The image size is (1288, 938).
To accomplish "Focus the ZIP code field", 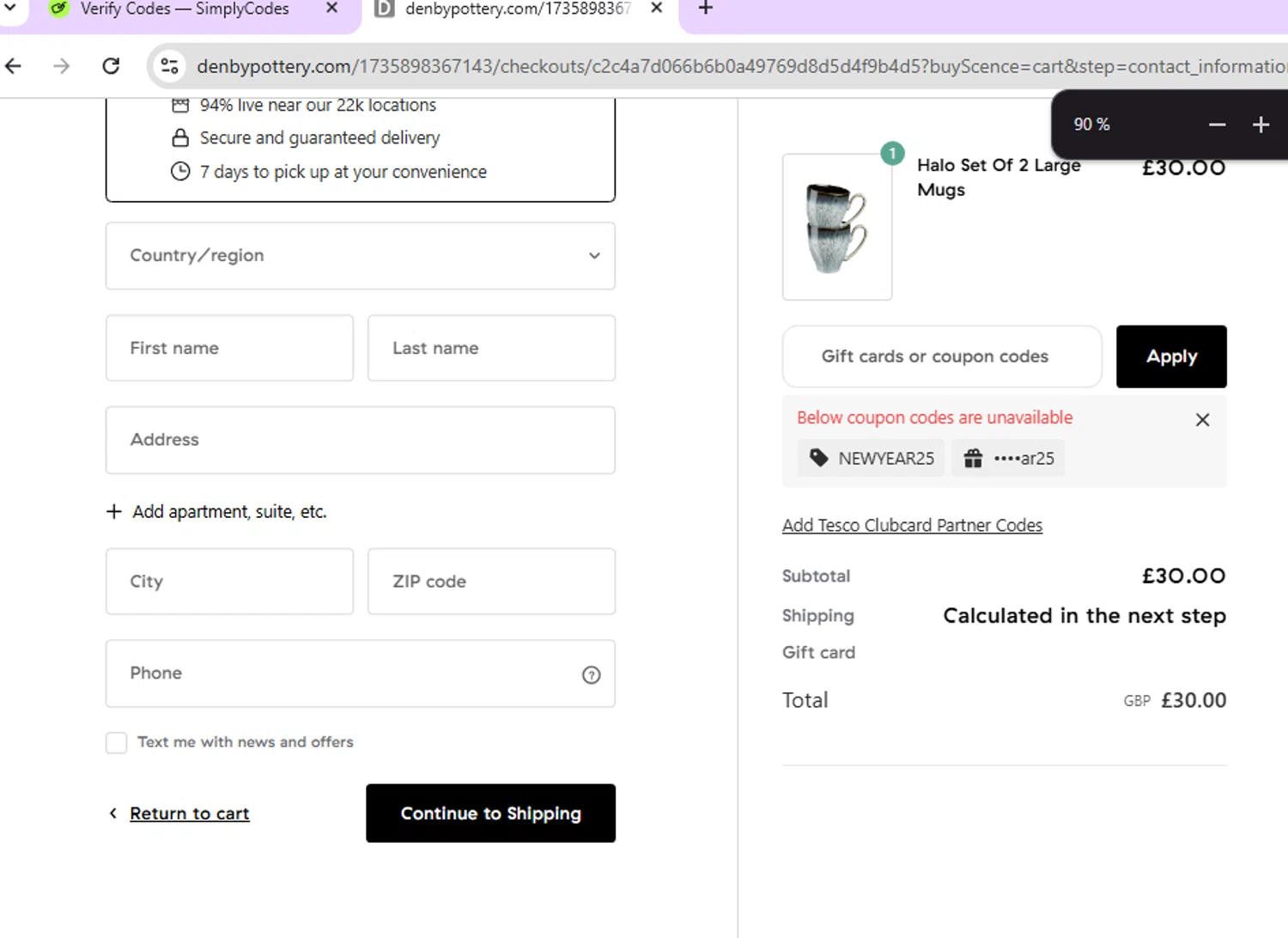I will [492, 582].
